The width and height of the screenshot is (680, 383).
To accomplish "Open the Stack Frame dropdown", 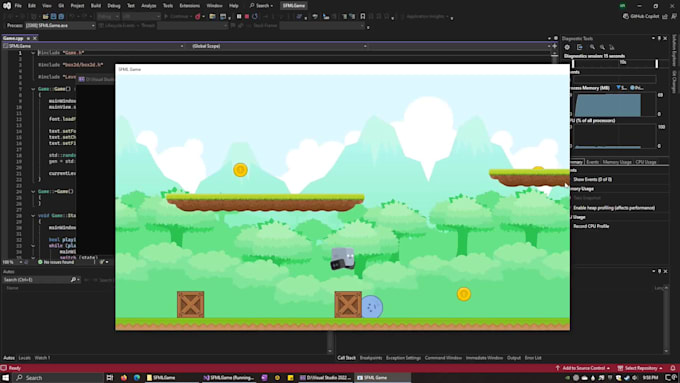I will tap(322, 26).
